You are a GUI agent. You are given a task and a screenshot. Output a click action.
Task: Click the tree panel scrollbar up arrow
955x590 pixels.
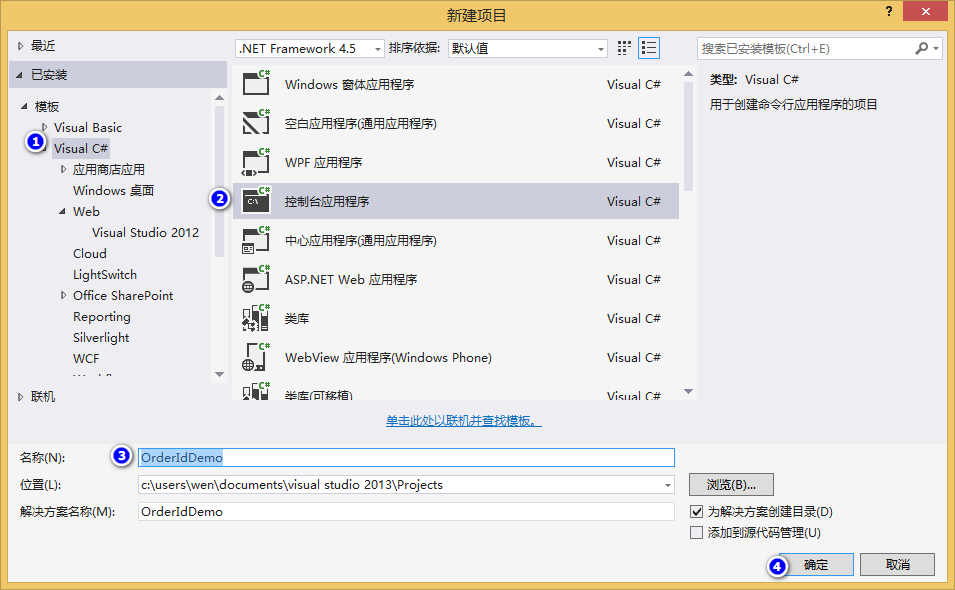click(x=220, y=97)
